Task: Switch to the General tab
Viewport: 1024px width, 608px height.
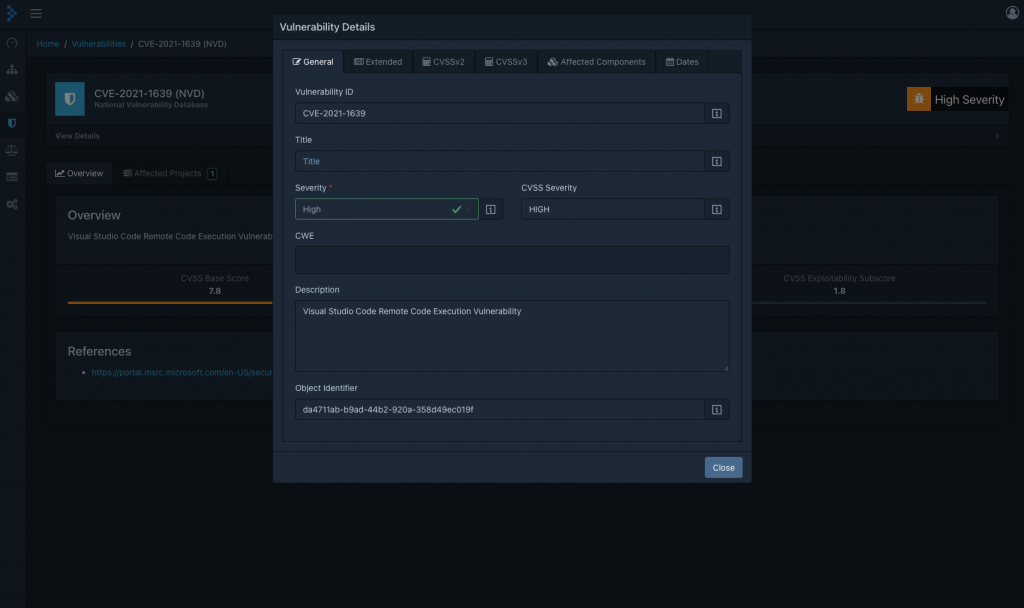Action: 313,62
